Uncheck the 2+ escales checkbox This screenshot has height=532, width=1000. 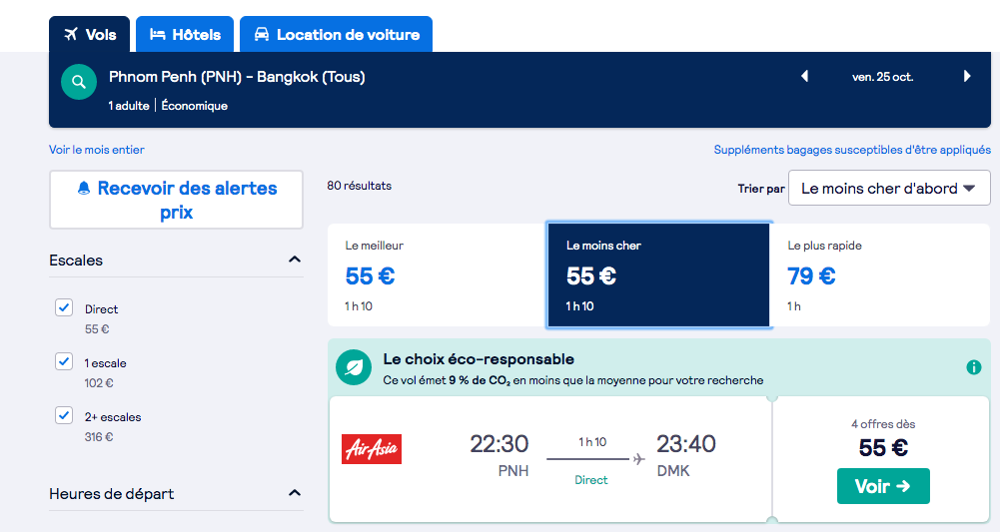point(64,415)
